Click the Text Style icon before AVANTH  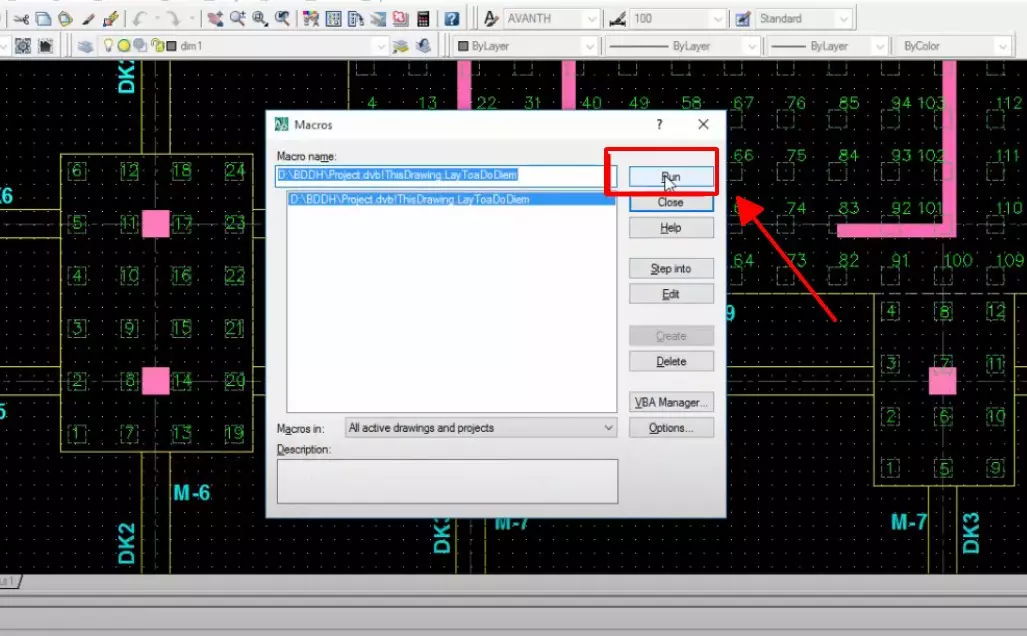point(491,19)
